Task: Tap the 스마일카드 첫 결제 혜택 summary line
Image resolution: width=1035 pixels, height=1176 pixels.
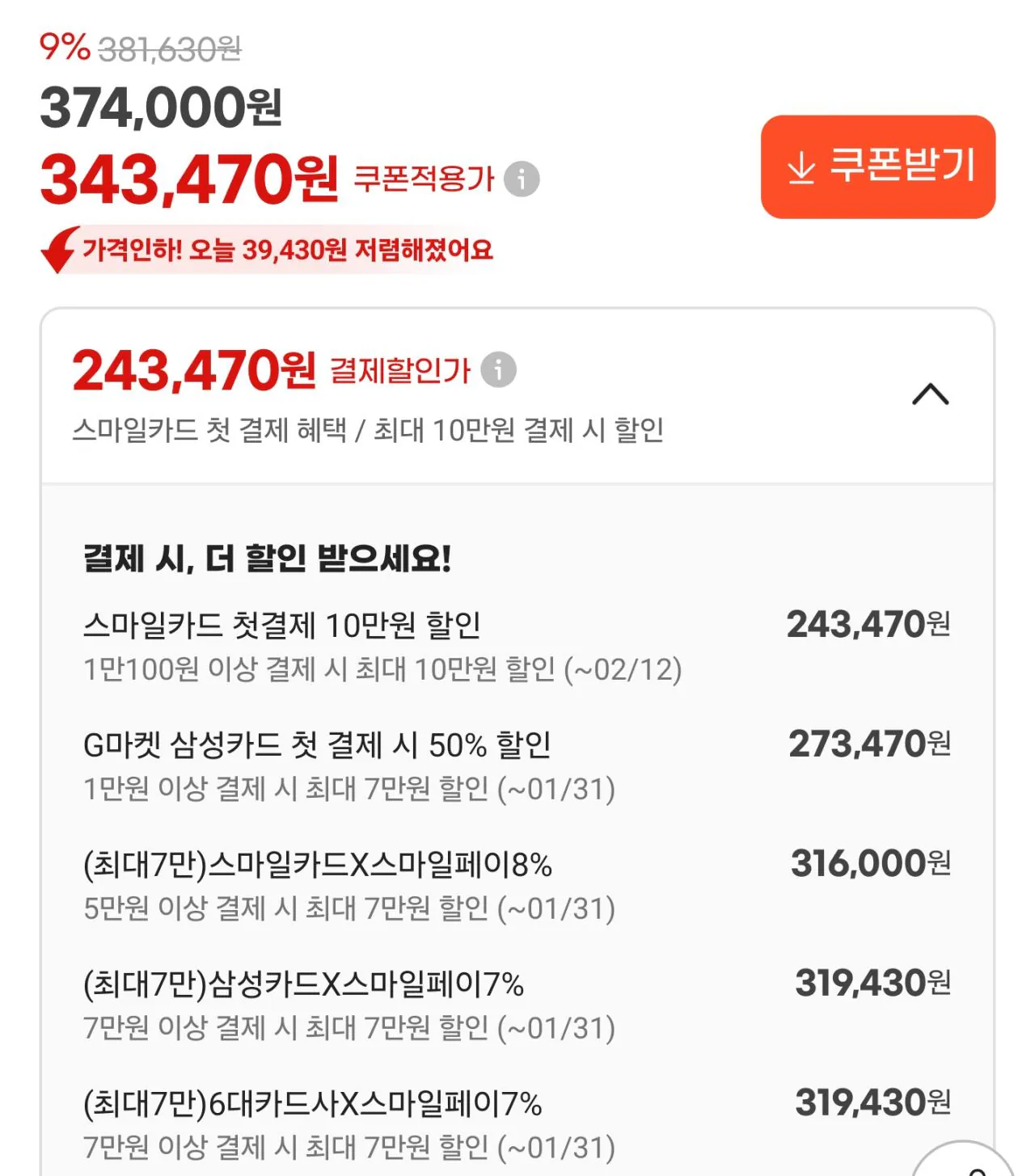Action: click(368, 430)
